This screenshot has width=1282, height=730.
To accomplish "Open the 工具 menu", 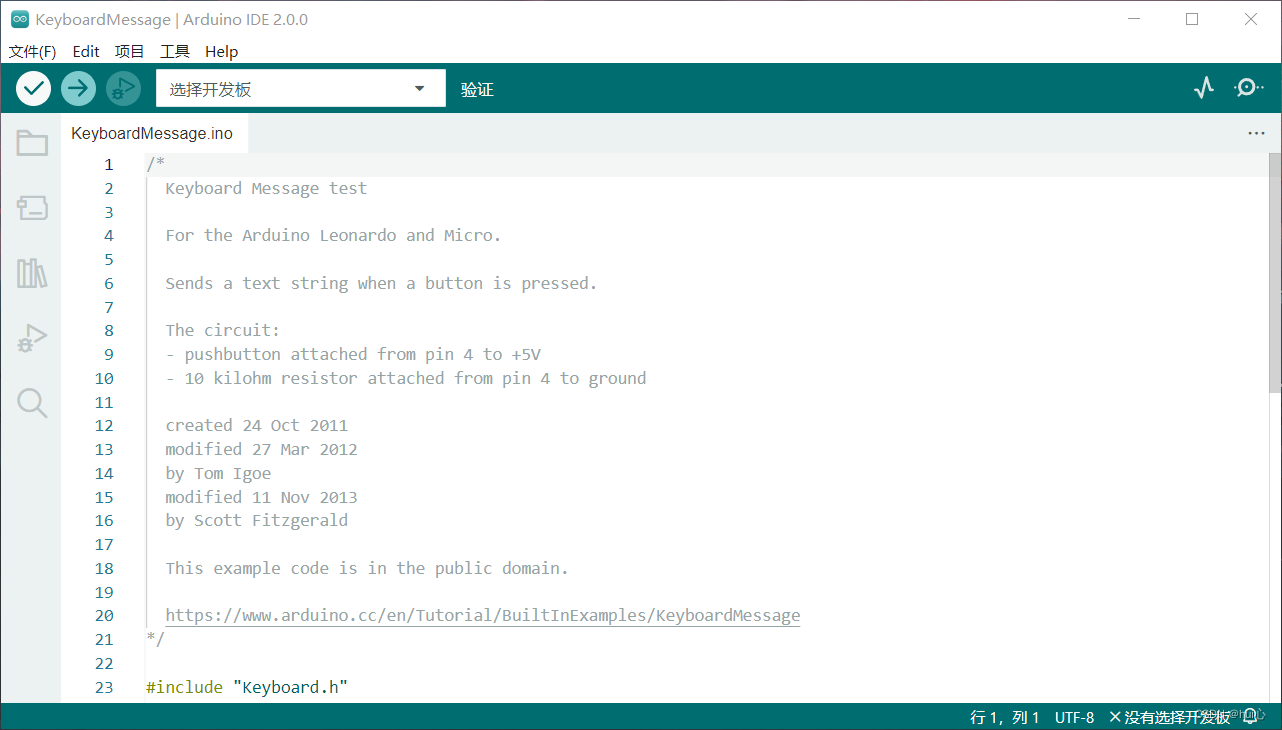I will pyautogui.click(x=175, y=51).
